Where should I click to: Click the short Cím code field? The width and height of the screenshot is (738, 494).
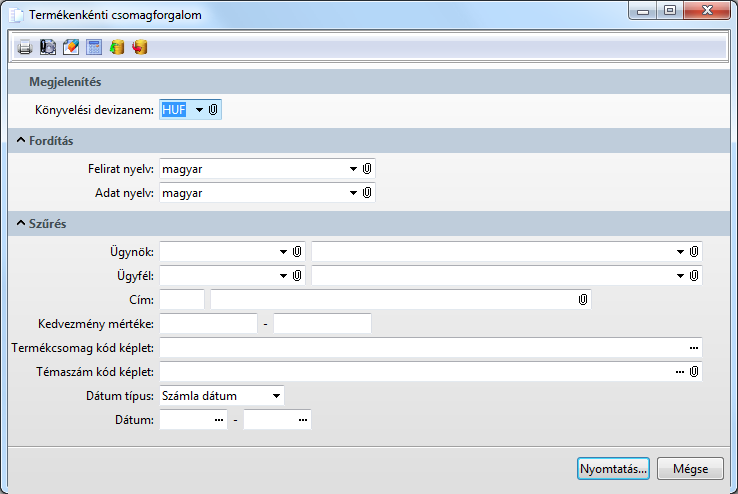pyautogui.click(x=182, y=300)
